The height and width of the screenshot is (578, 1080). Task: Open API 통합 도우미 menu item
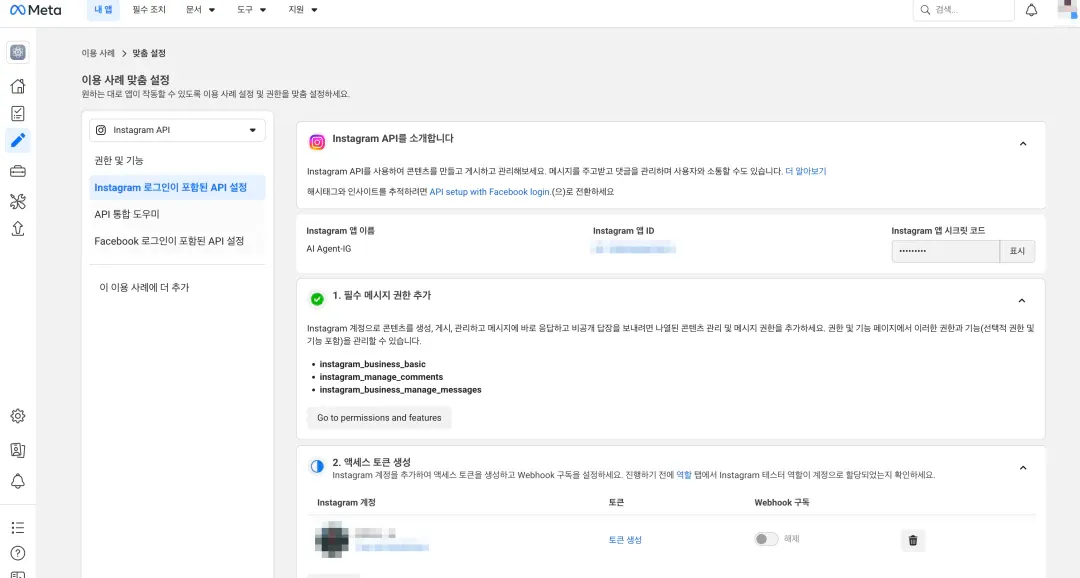click(x=177, y=214)
